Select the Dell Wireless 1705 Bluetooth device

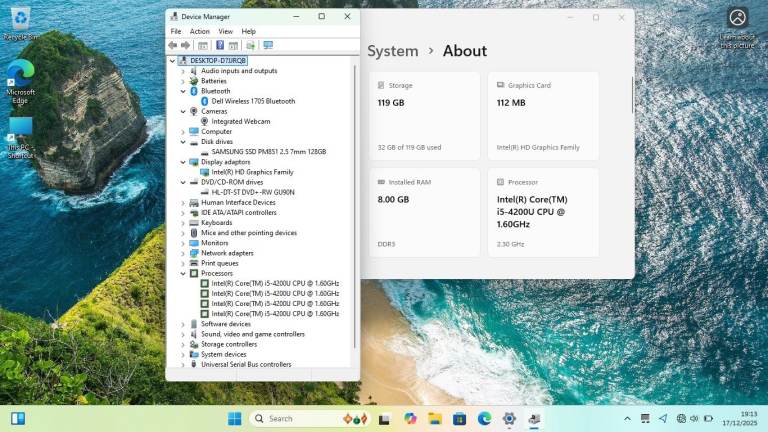pyautogui.click(x=252, y=101)
